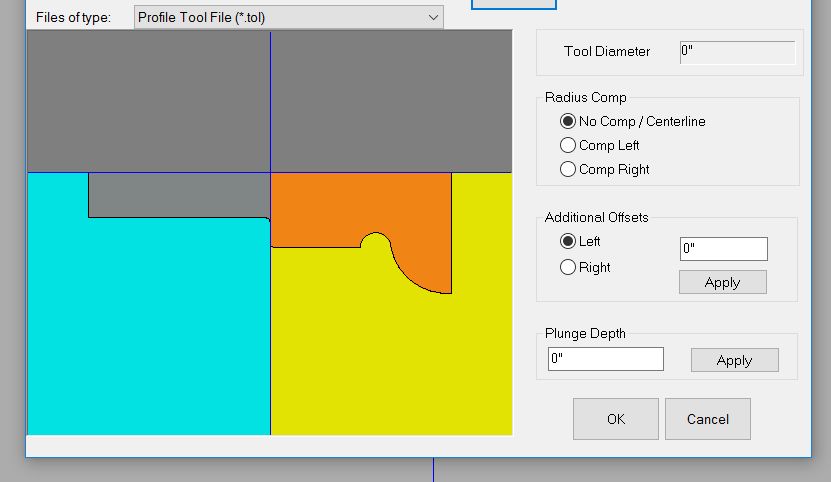Select Left under Additional Offsets

coord(568,241)
